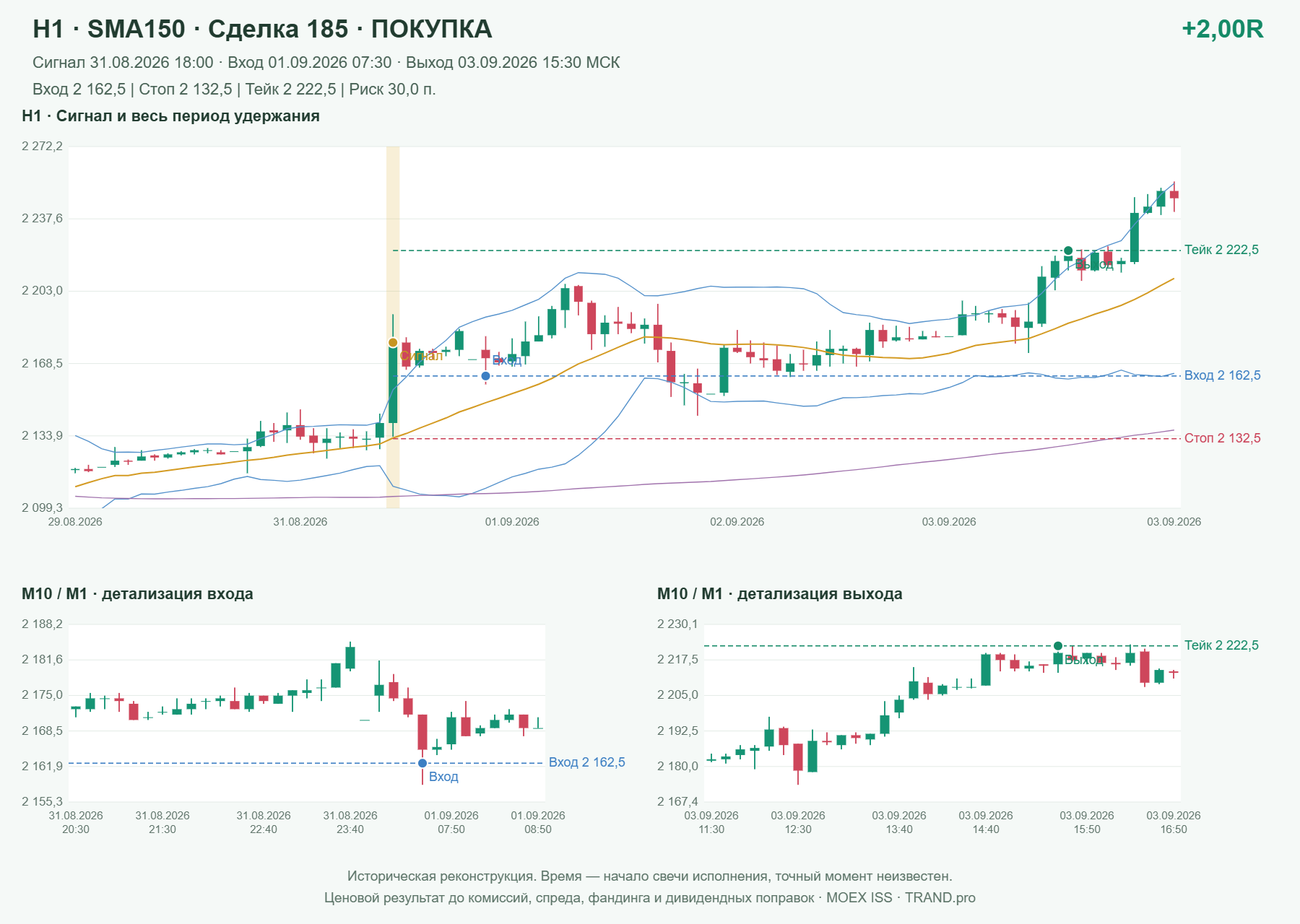The height and width of the screenshot is (924, 1300).
Task: Click Вход 2 162,5 label in entry detail chart
Action: pyautogui.click(x=587, y=762)
